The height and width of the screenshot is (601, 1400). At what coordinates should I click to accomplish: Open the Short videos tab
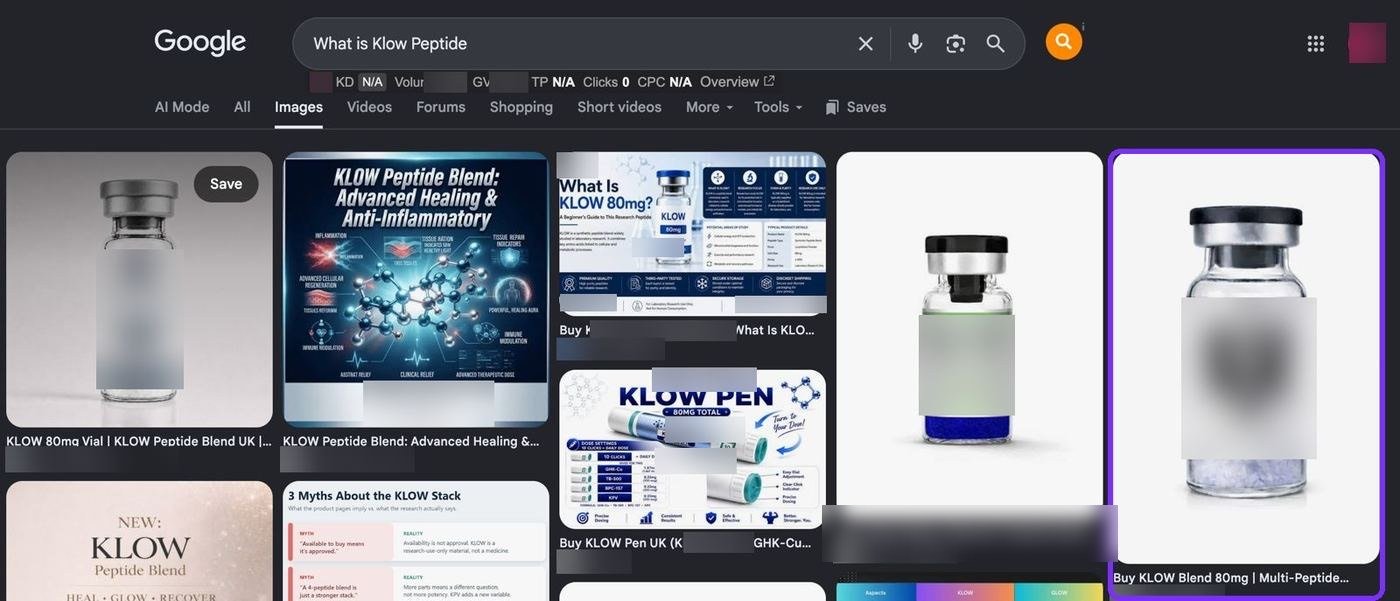(619, 107)
